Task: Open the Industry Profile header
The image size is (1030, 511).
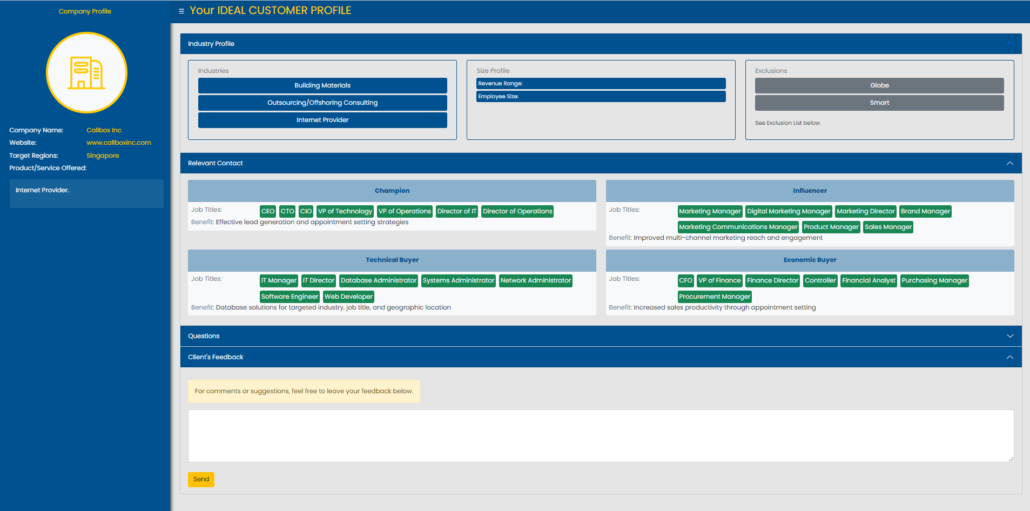Action: 601,44
